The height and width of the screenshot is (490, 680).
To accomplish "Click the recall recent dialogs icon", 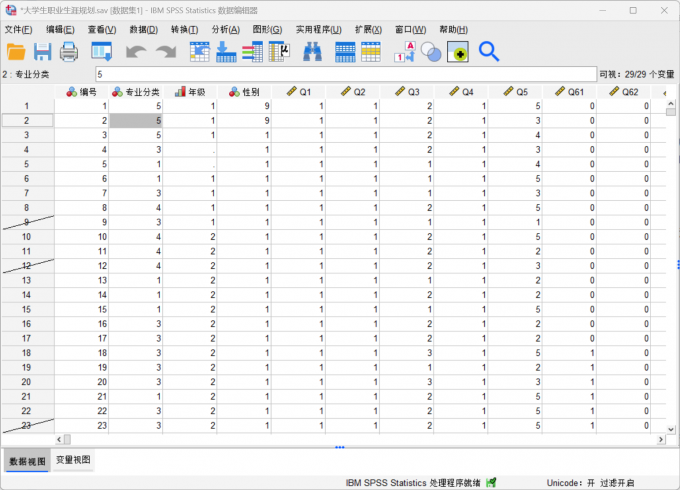I will [x=102, y=51].
